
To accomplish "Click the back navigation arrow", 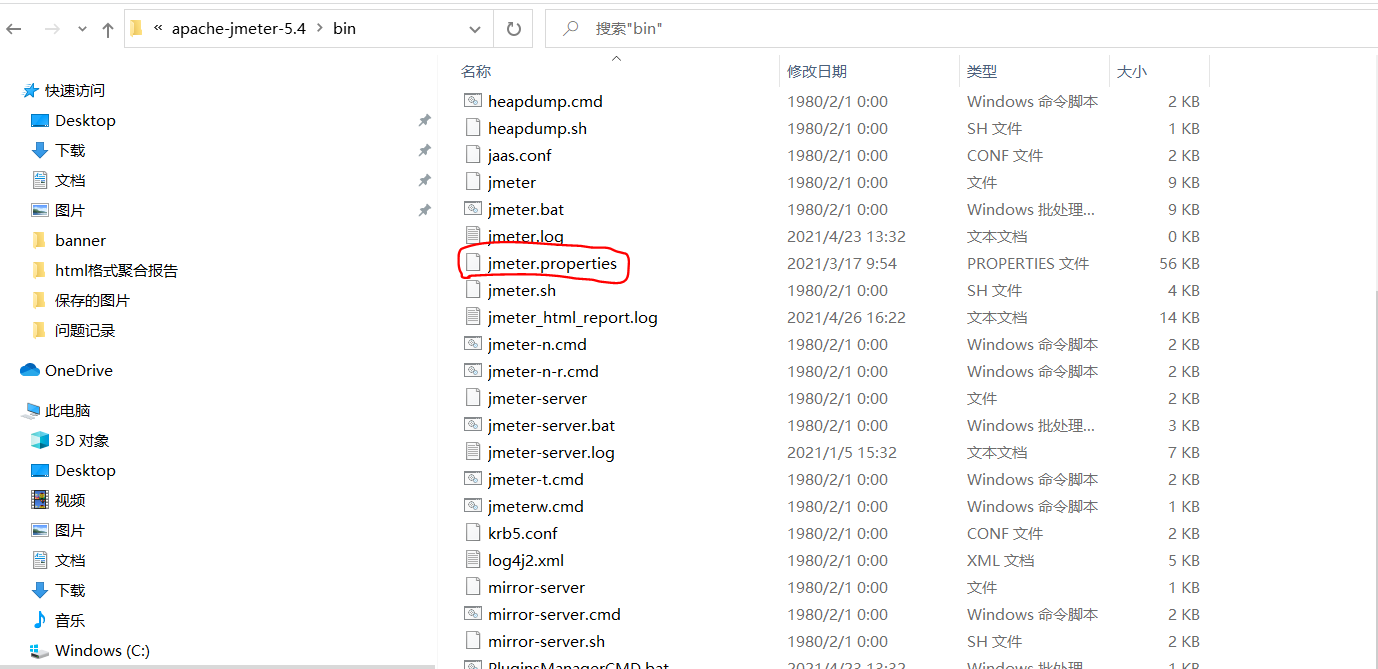I will (14, 28).
